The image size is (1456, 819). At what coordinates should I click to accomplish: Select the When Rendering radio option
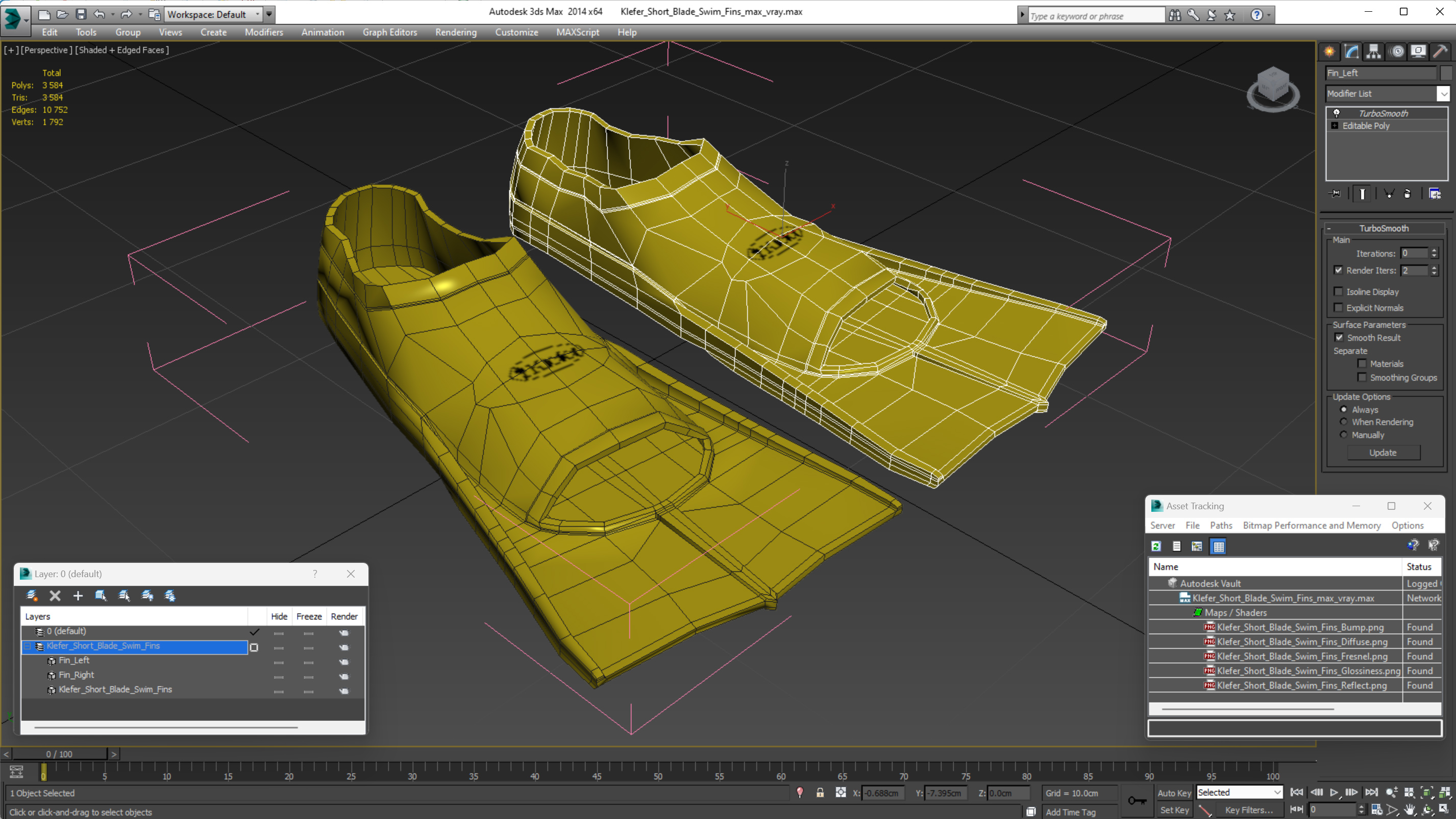1344,421
